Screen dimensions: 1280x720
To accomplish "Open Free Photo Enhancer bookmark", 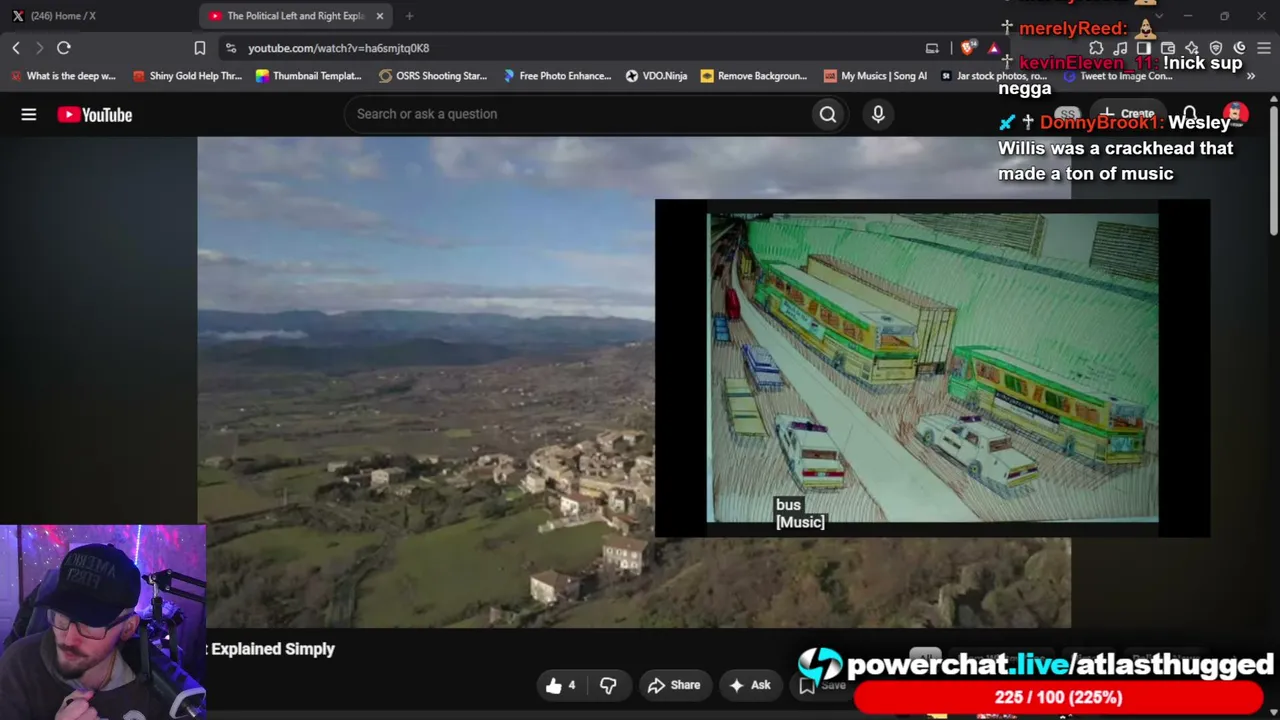I will (x=557, y=76).
